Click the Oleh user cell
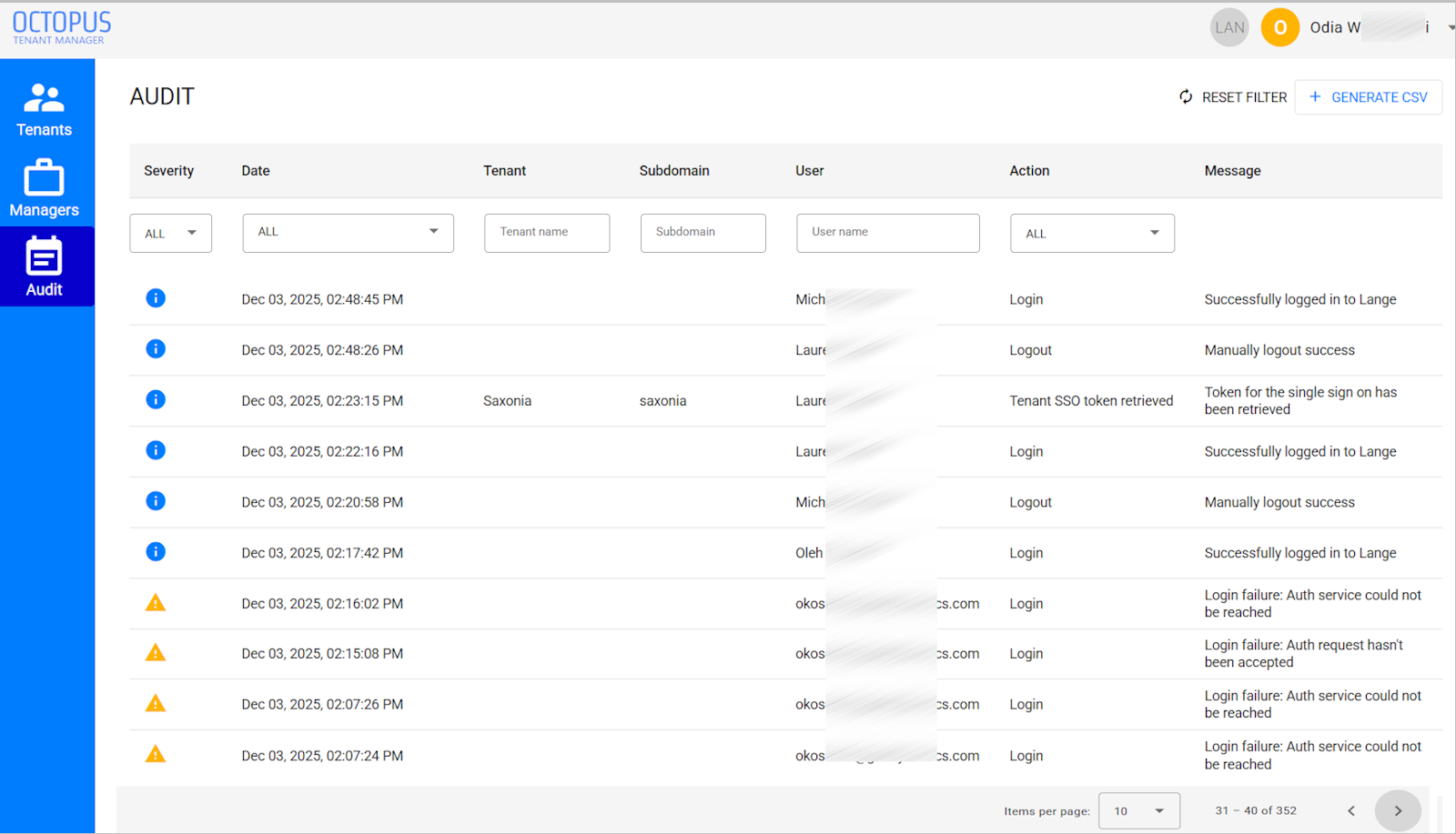Screen dimensions: 1456x834 pos(809,553)
